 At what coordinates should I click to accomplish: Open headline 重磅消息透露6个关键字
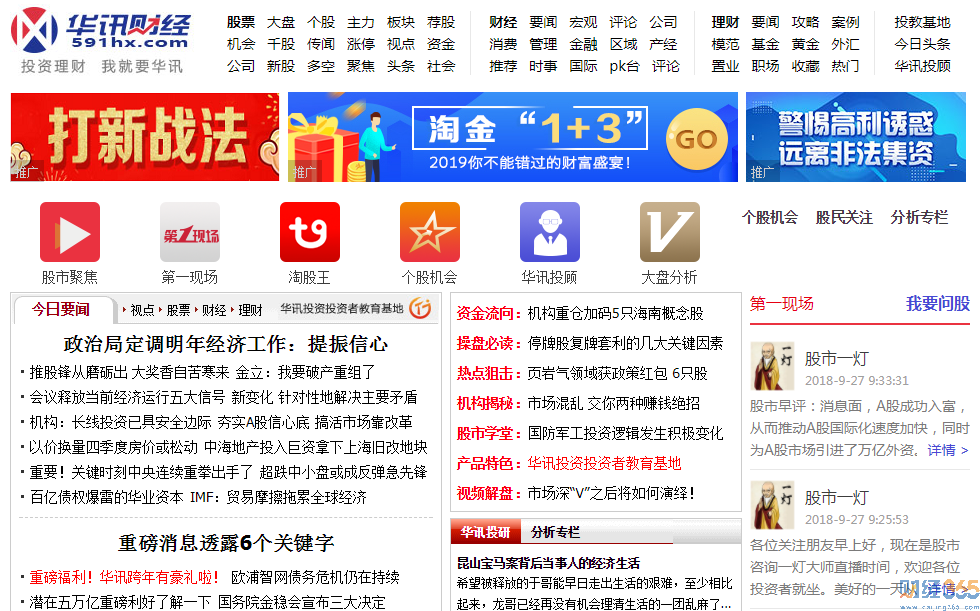[226, 543]
